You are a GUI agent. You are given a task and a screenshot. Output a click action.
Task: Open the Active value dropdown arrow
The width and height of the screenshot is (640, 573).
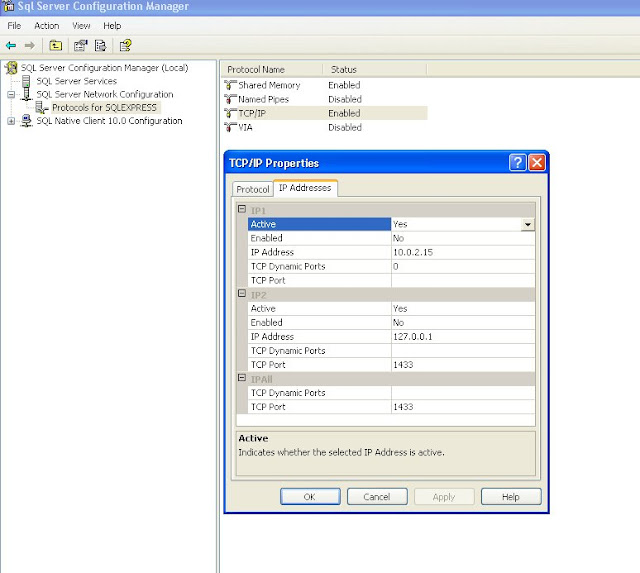click(527, 224)
